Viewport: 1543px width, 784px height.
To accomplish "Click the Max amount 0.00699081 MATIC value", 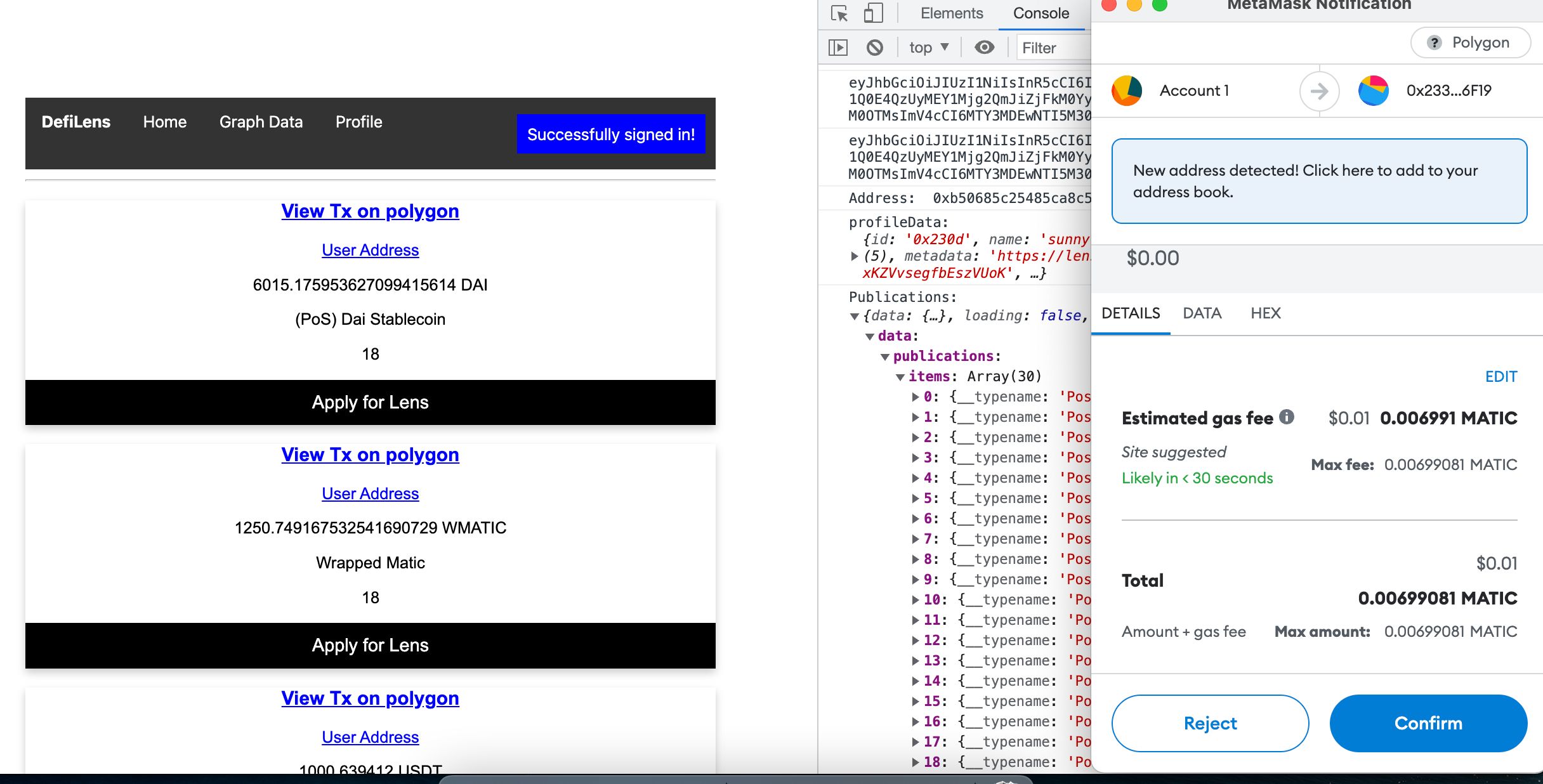I will [x=1450, y=632].
